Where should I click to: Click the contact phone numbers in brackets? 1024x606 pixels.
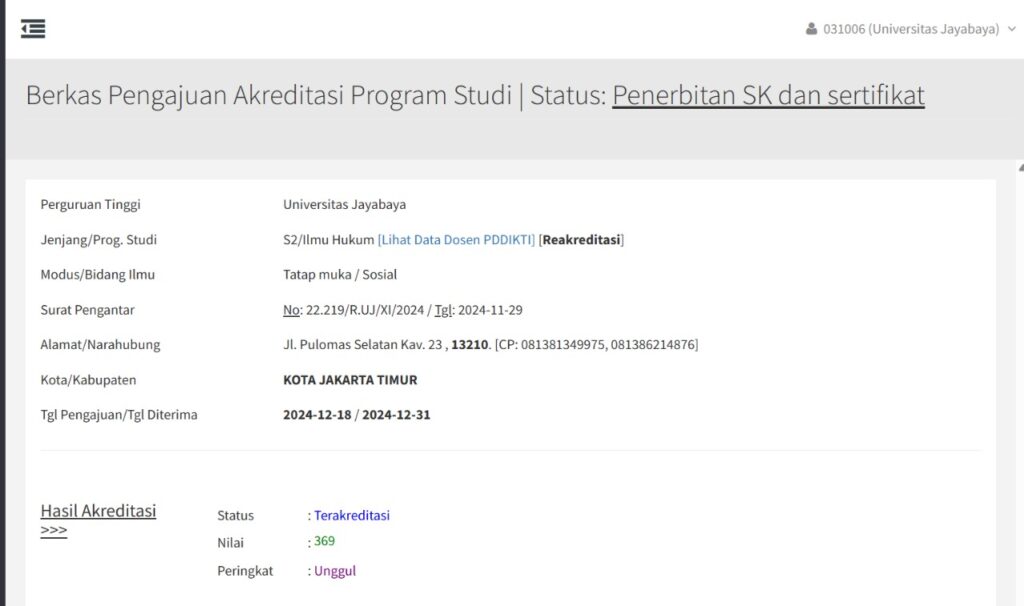597,345
